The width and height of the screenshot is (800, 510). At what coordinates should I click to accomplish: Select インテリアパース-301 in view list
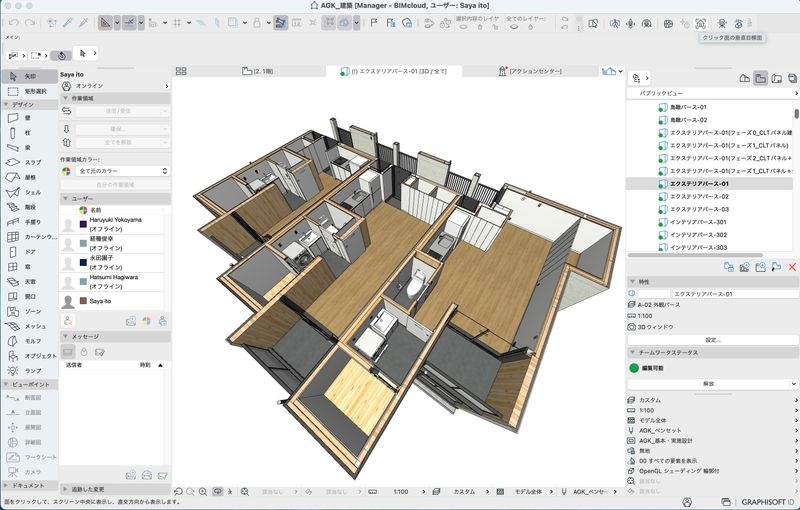(x=698, y=222)
